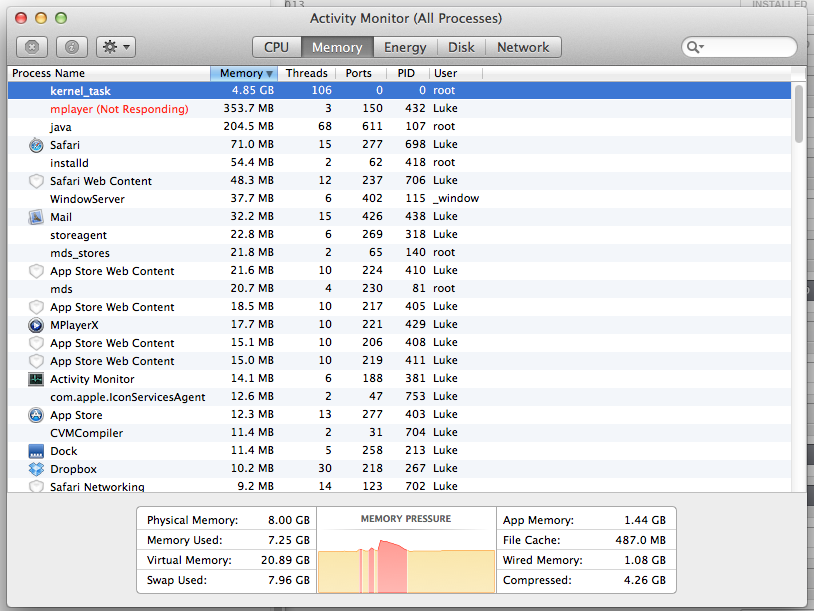Click the Swap Used 7.96 GB stat
Screen dimensions: 814x611
[x=228, y=580]
